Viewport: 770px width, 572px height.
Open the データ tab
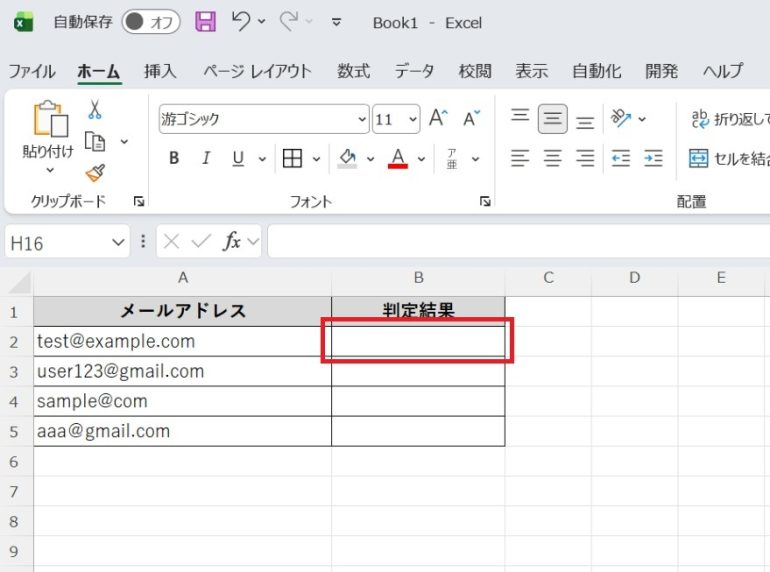click(414, 71)
